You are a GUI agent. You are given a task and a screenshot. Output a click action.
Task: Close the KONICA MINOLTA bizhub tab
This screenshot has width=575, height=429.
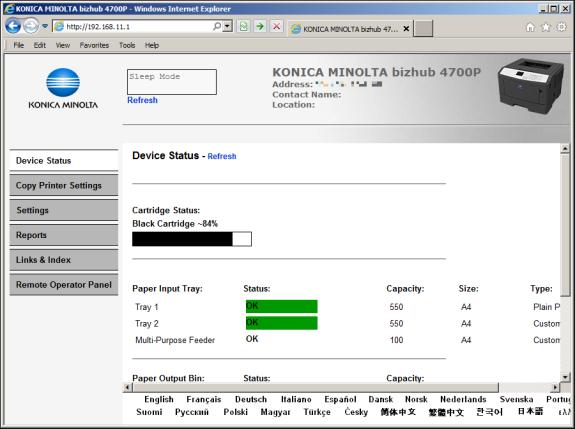[x=406, y=29]
